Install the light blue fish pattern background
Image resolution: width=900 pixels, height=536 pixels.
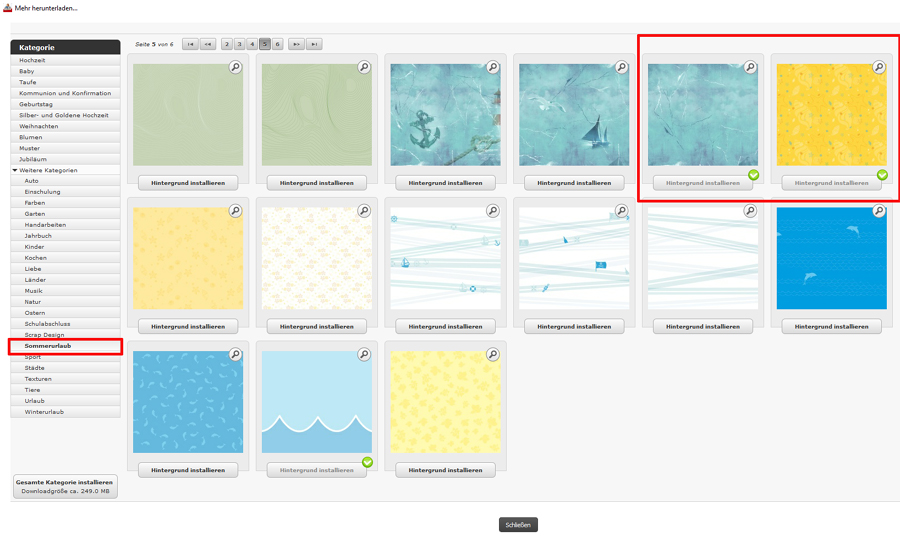coord(188,470)
